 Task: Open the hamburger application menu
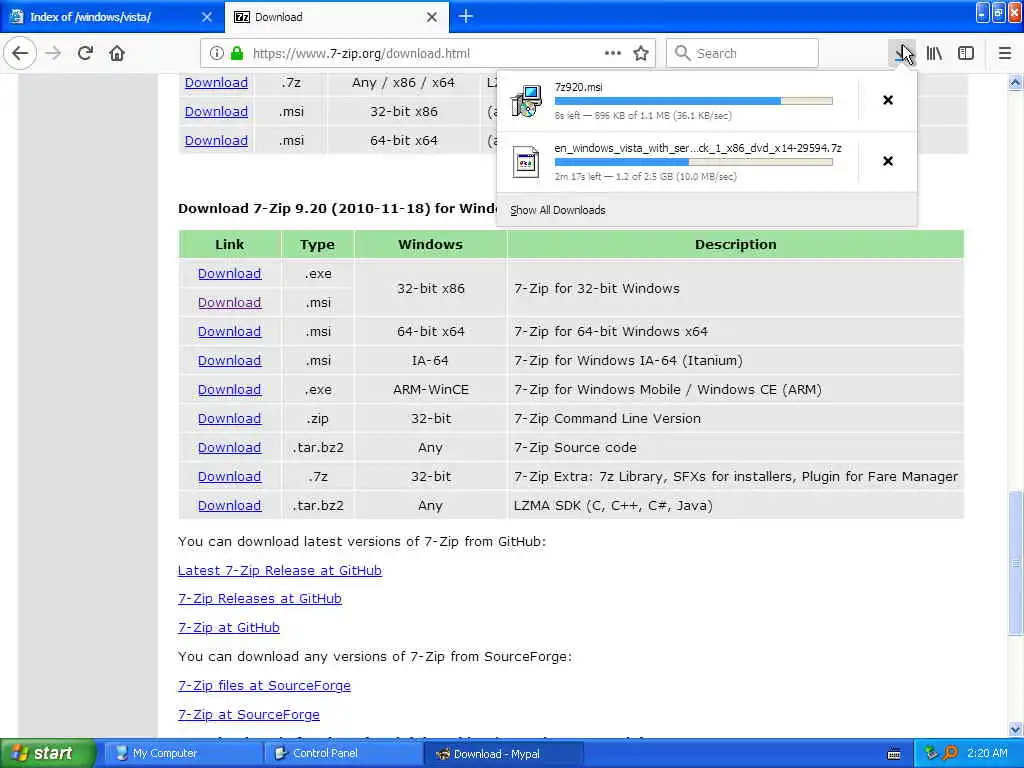pyautogui.click(x=1005, y=53)
